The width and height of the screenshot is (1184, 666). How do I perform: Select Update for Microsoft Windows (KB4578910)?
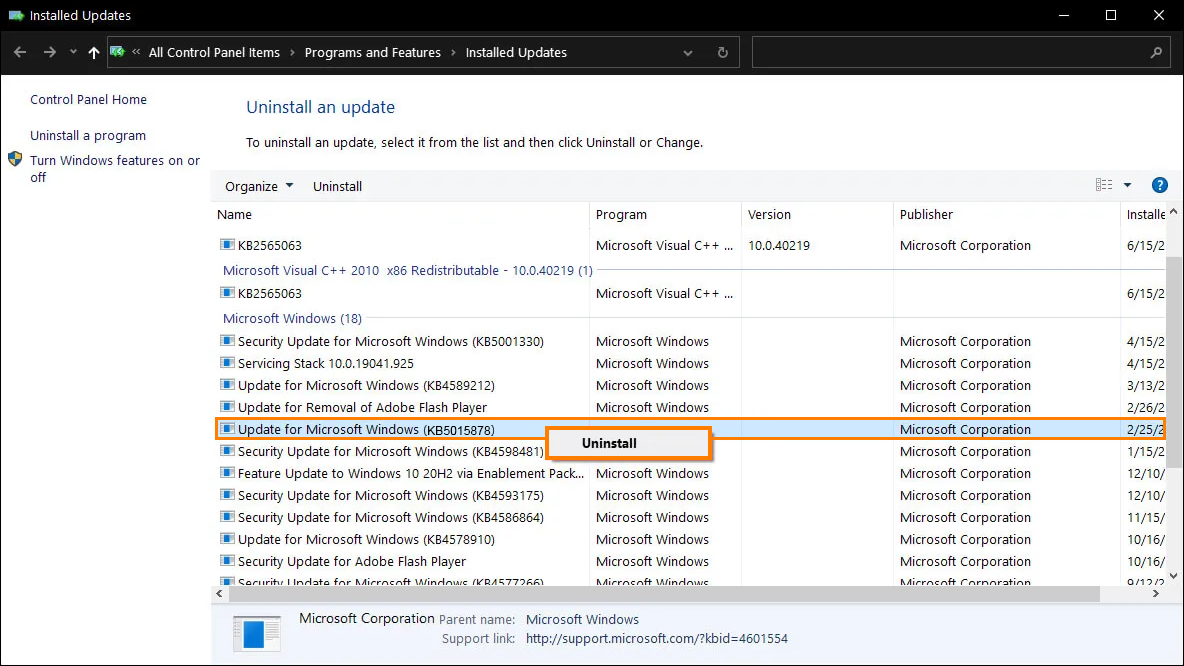[x=690, y=539]
